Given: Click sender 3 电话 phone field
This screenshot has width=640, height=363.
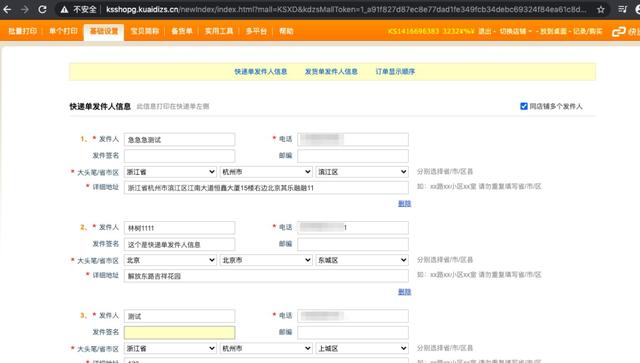Looking at the screenshot, I should (x=353, y=316).
